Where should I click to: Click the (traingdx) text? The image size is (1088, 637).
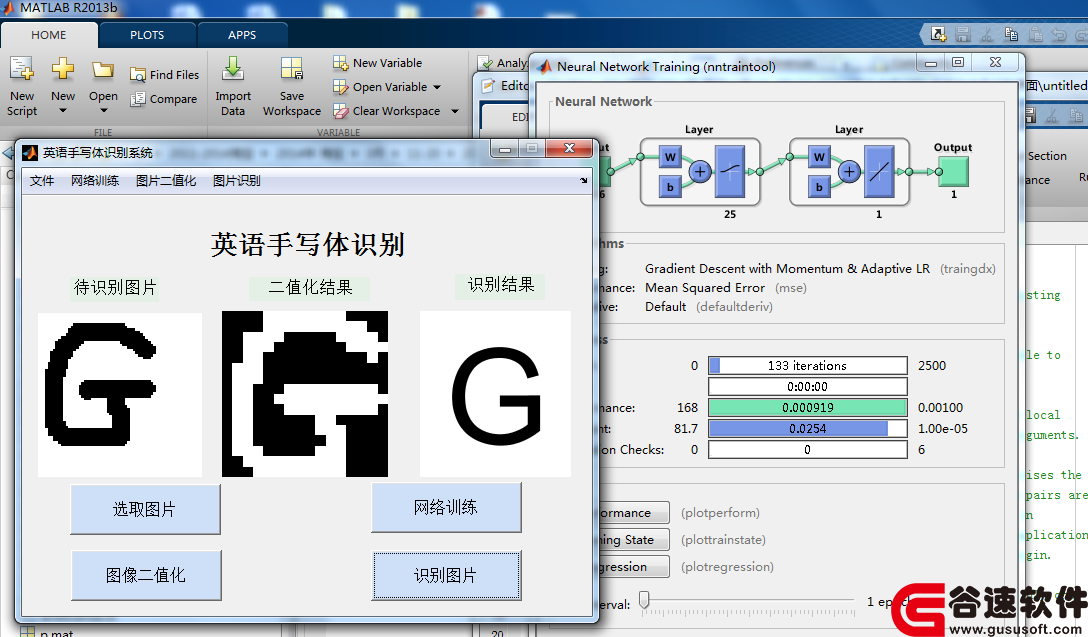click(968, 269)
